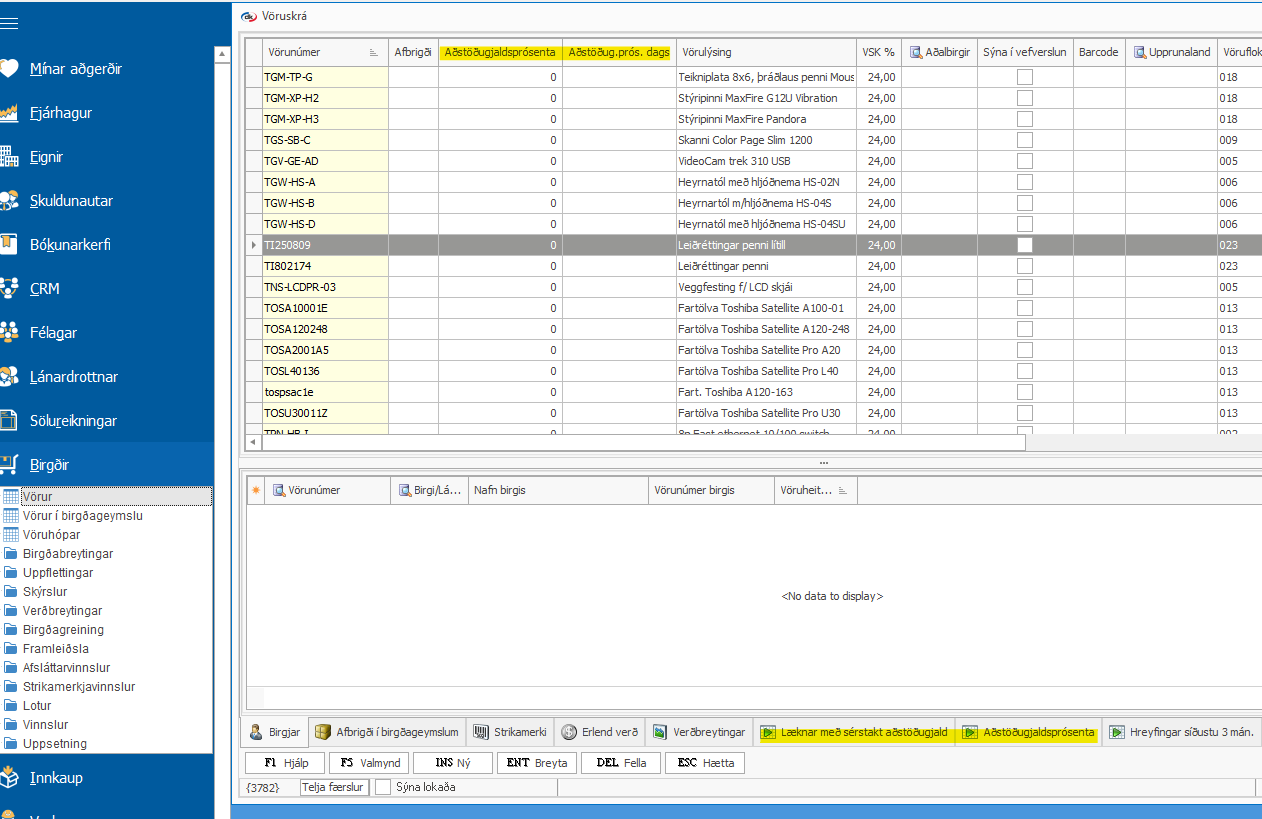Open the CRM sidebar icon
Screen dimensions: 1262x819
click(9, 288)
